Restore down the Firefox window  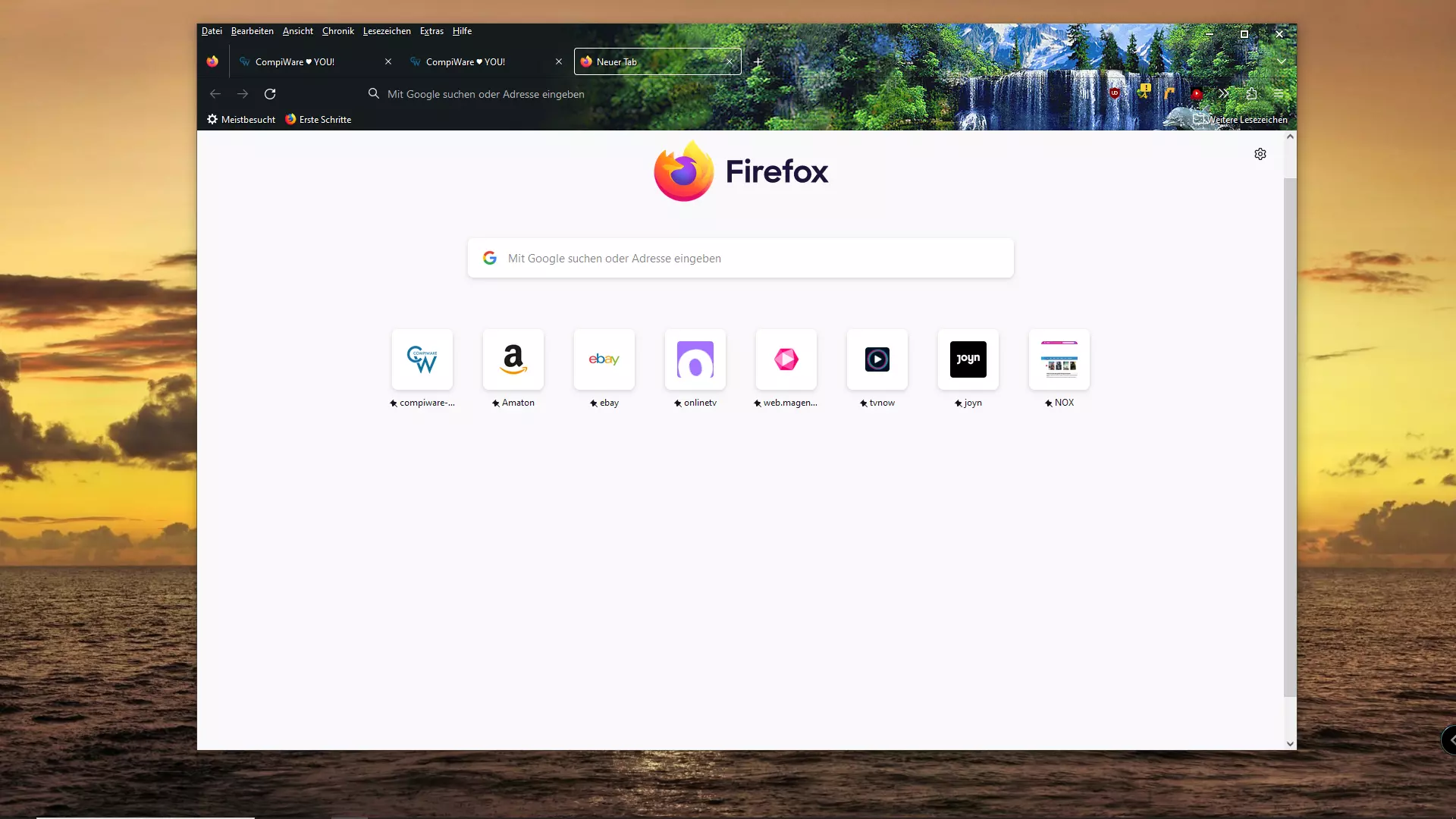(x=1244, y=34)
